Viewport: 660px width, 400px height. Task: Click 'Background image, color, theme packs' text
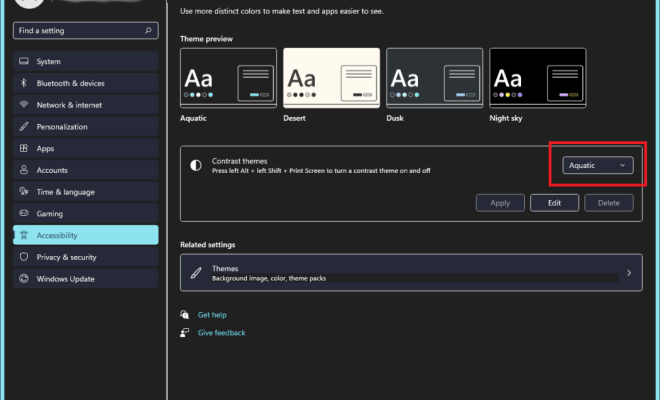269,278
